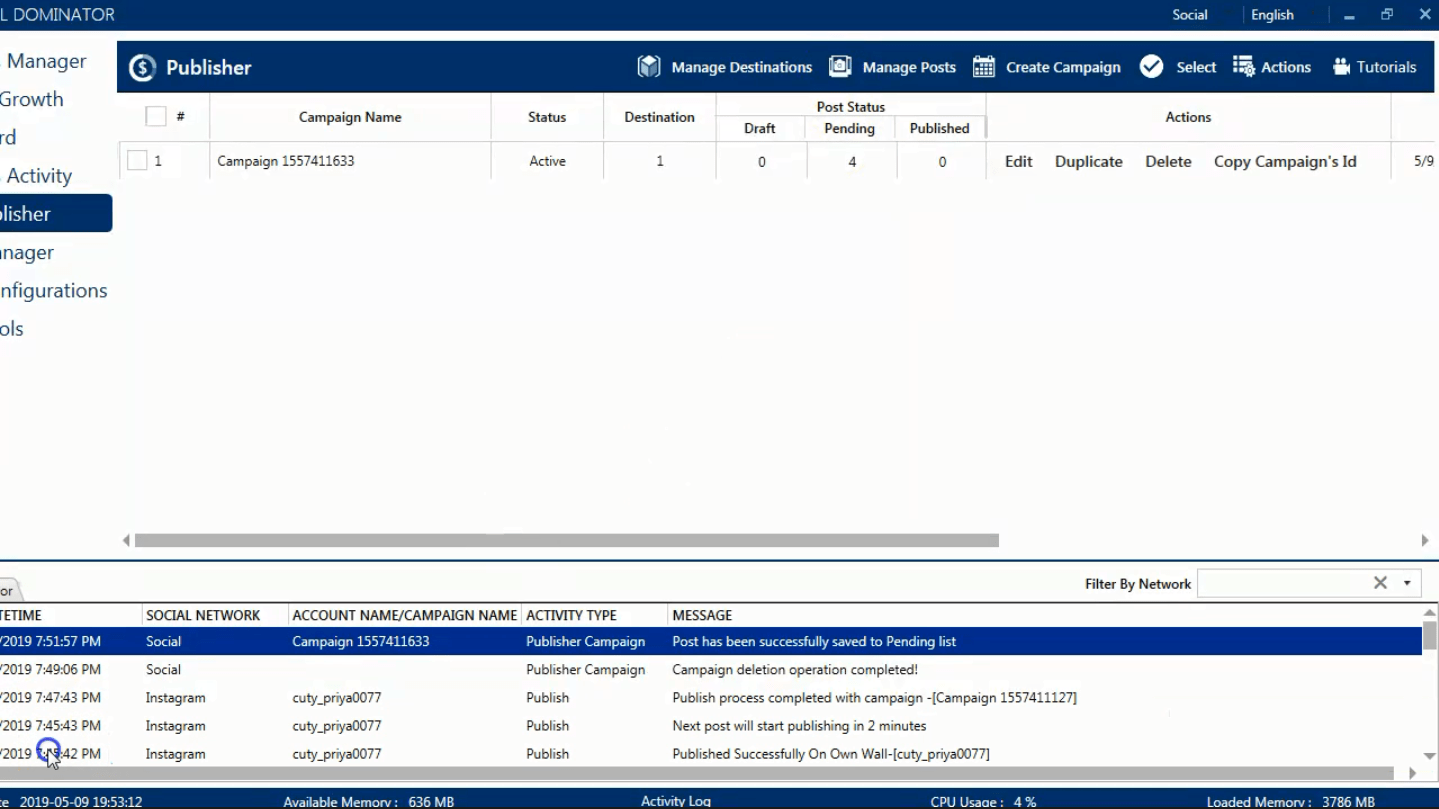Open the Tools sidebar item
Screen dimensions: 1439x809
click(12, 329)
